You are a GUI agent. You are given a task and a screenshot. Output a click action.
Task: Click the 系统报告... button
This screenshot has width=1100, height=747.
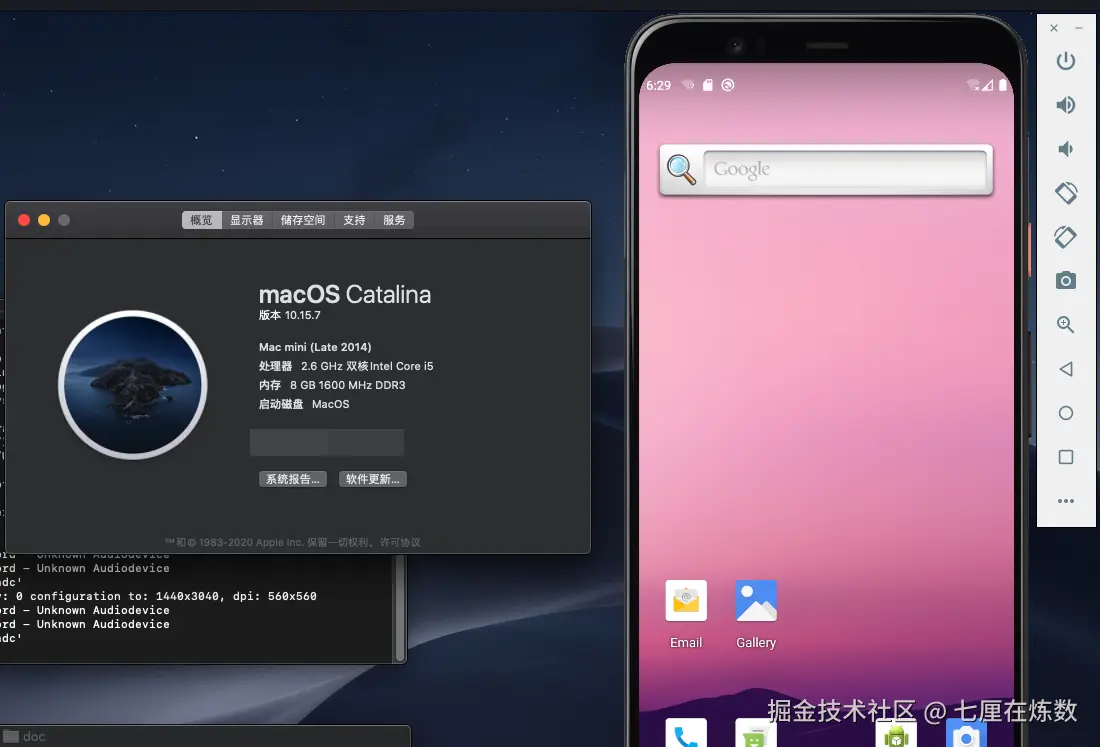point(293,479)
